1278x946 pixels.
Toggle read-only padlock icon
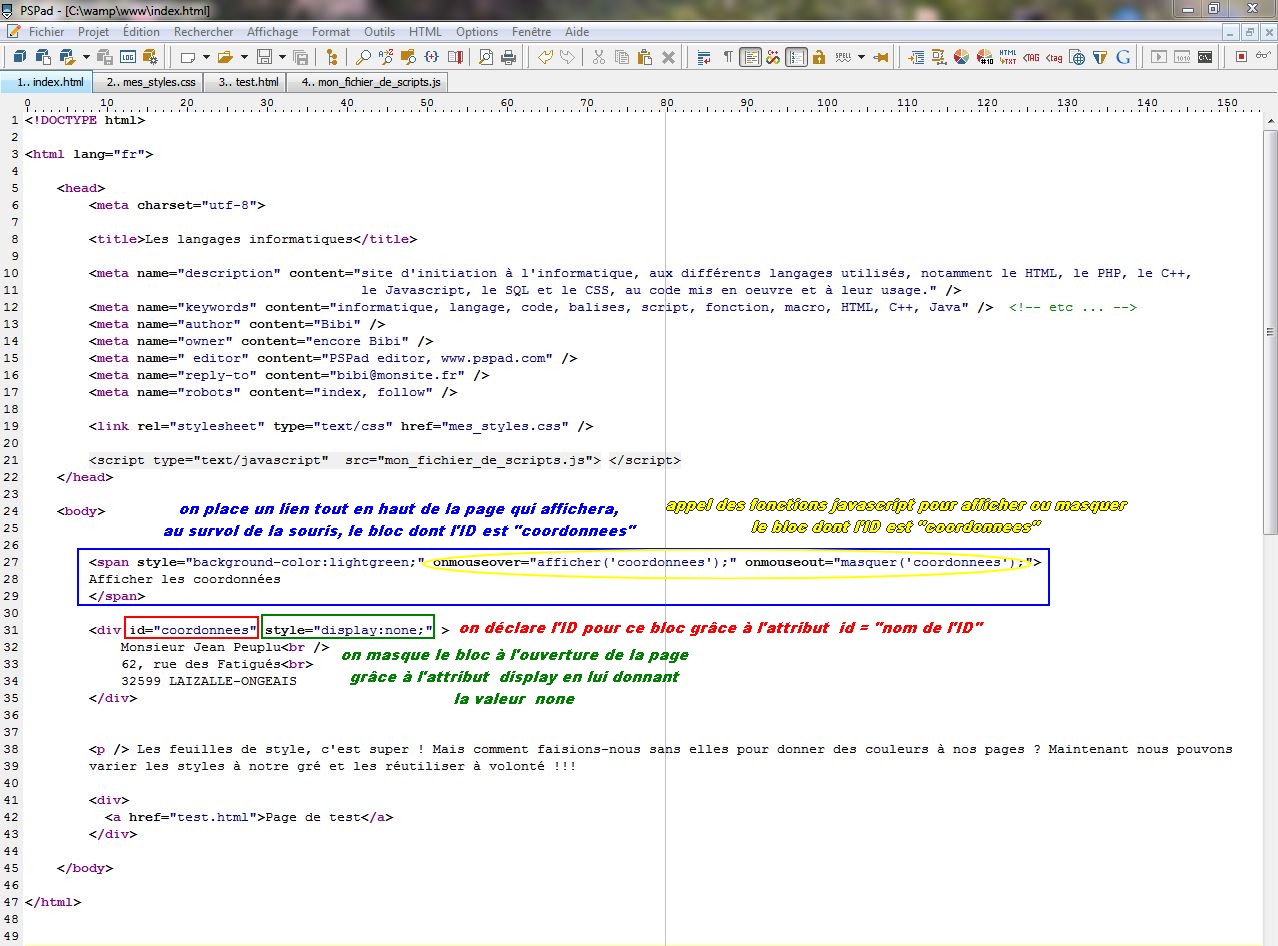click(x=819, y=57)
